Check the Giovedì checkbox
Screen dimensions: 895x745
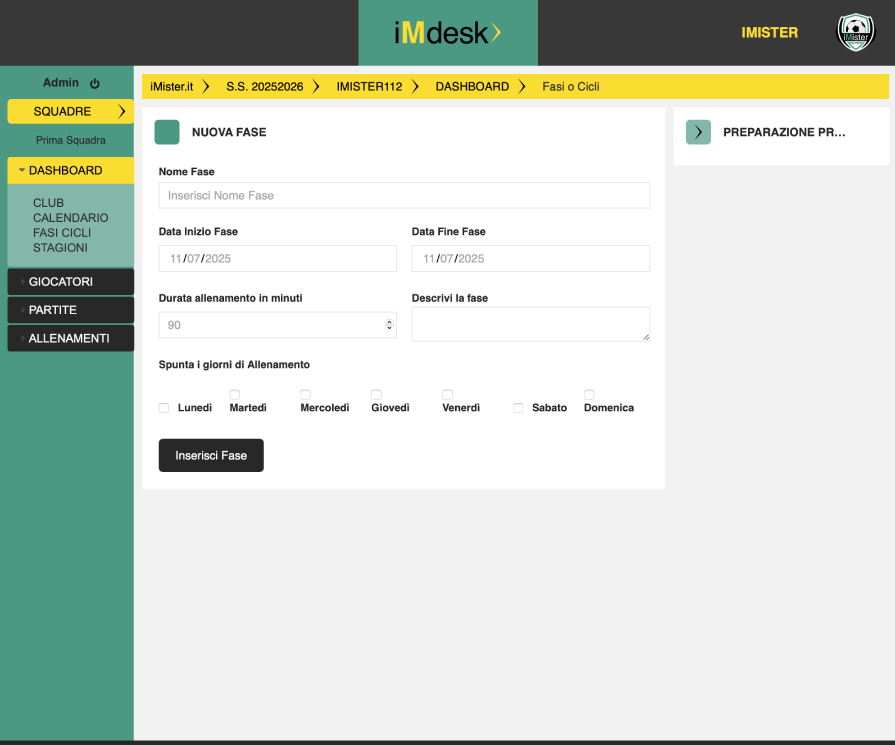376,394
